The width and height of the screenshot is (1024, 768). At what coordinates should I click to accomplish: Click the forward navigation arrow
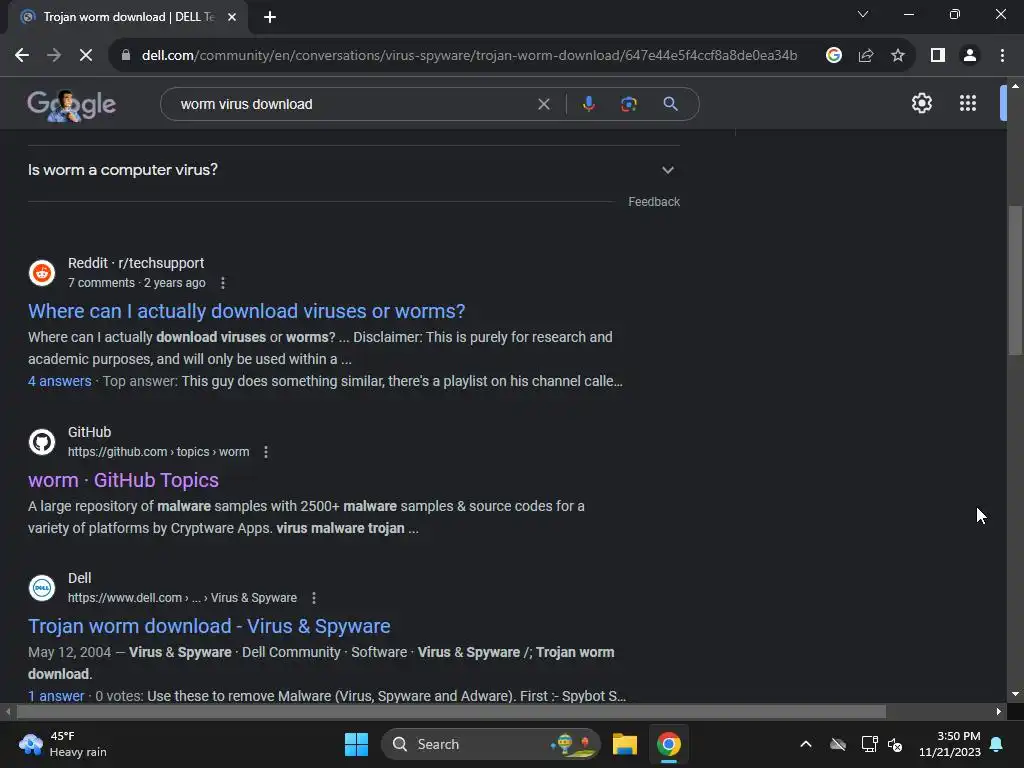coord(54,56)
